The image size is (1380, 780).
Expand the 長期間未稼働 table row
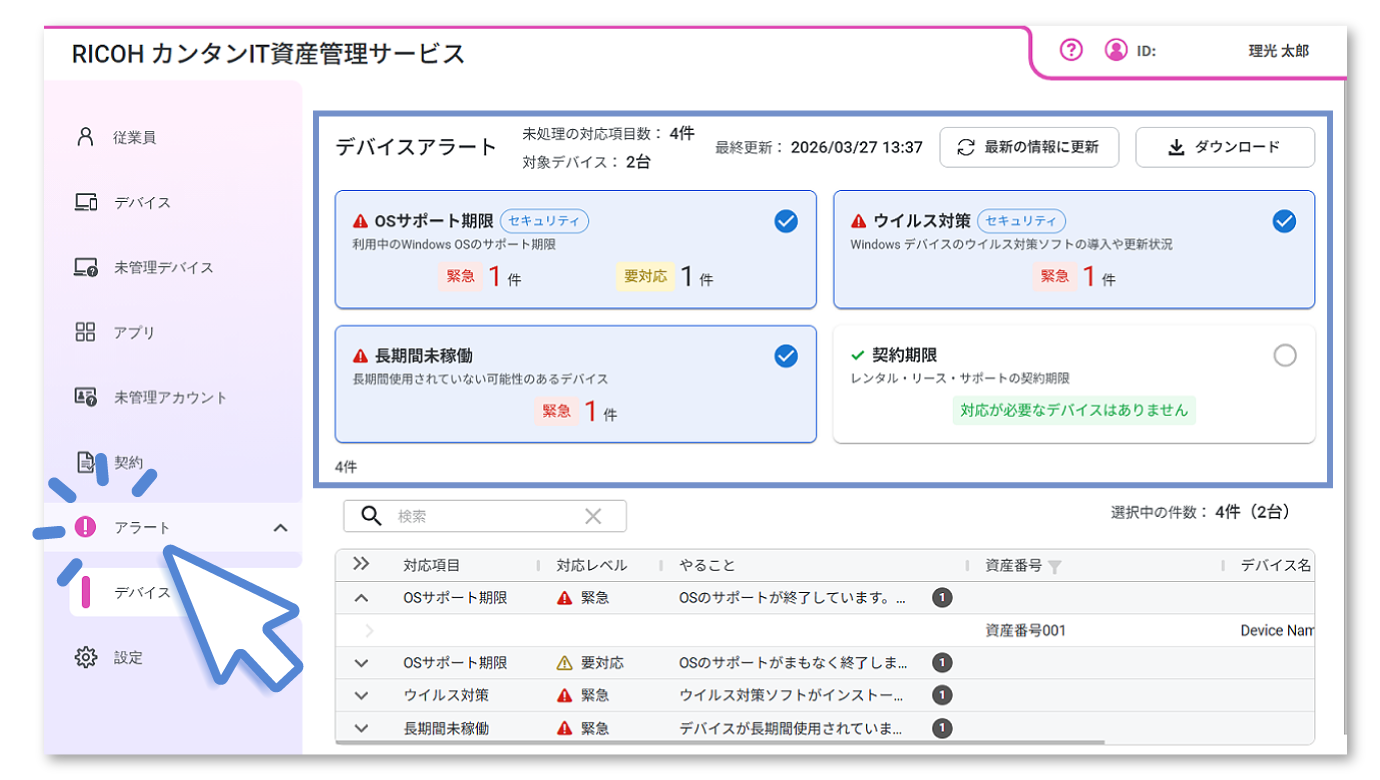point(362,728)
